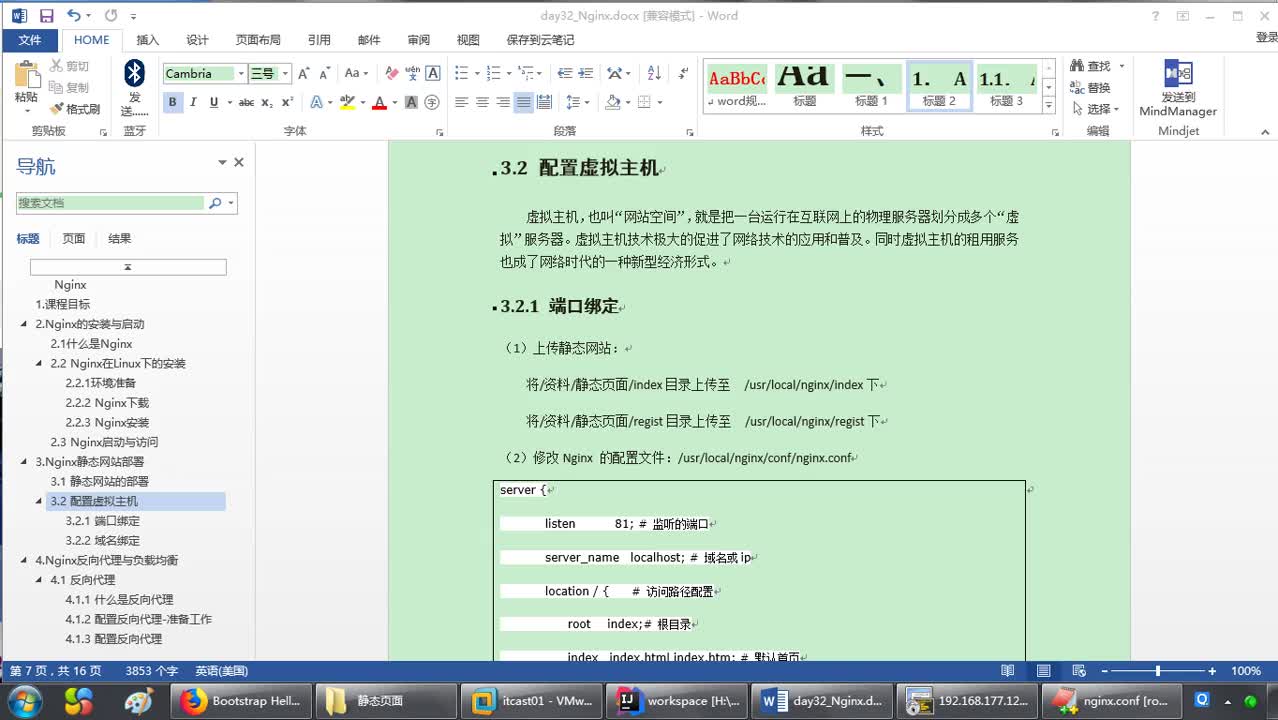Click the phonetic guide icon
Image resolution: width=1278 pixels, height=720 pixels.
pyautogui.click(x=413, y=73)
